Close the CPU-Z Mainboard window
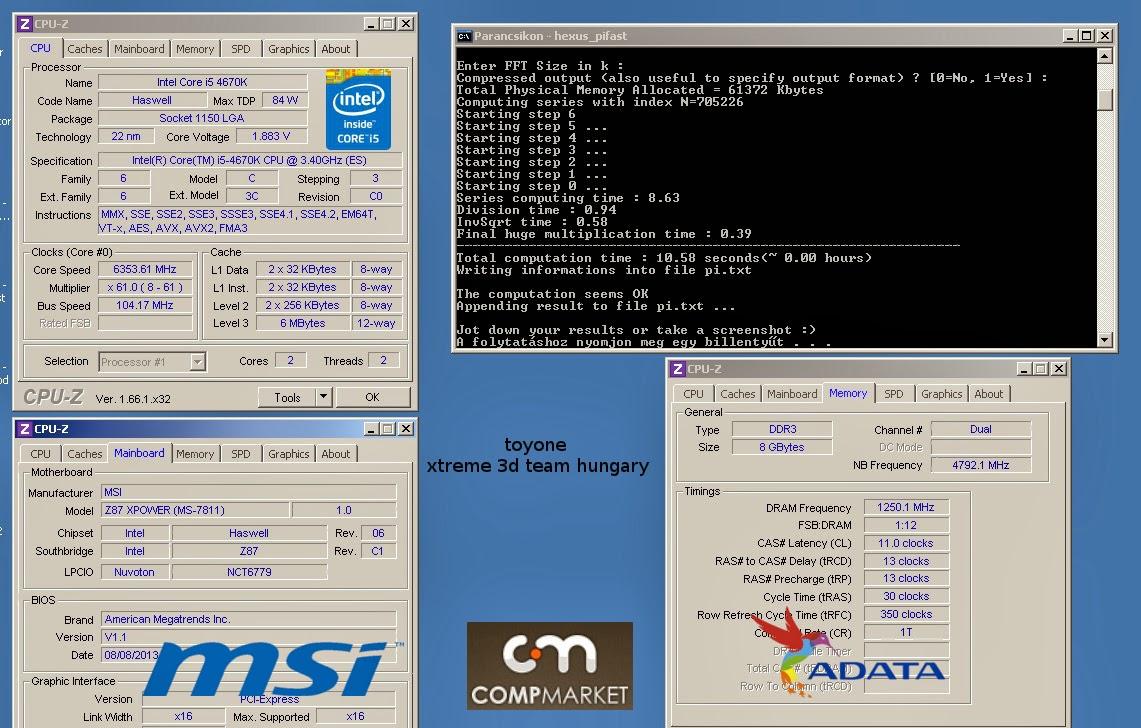1141x728 pixels. coord(406,429)
